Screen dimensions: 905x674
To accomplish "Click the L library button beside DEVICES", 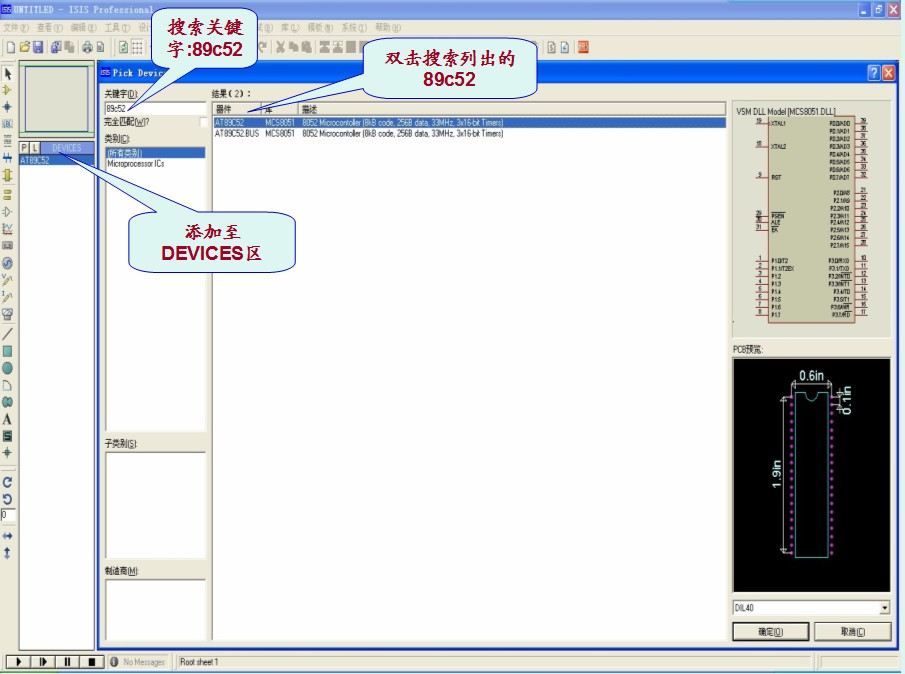I will point(35,148).
